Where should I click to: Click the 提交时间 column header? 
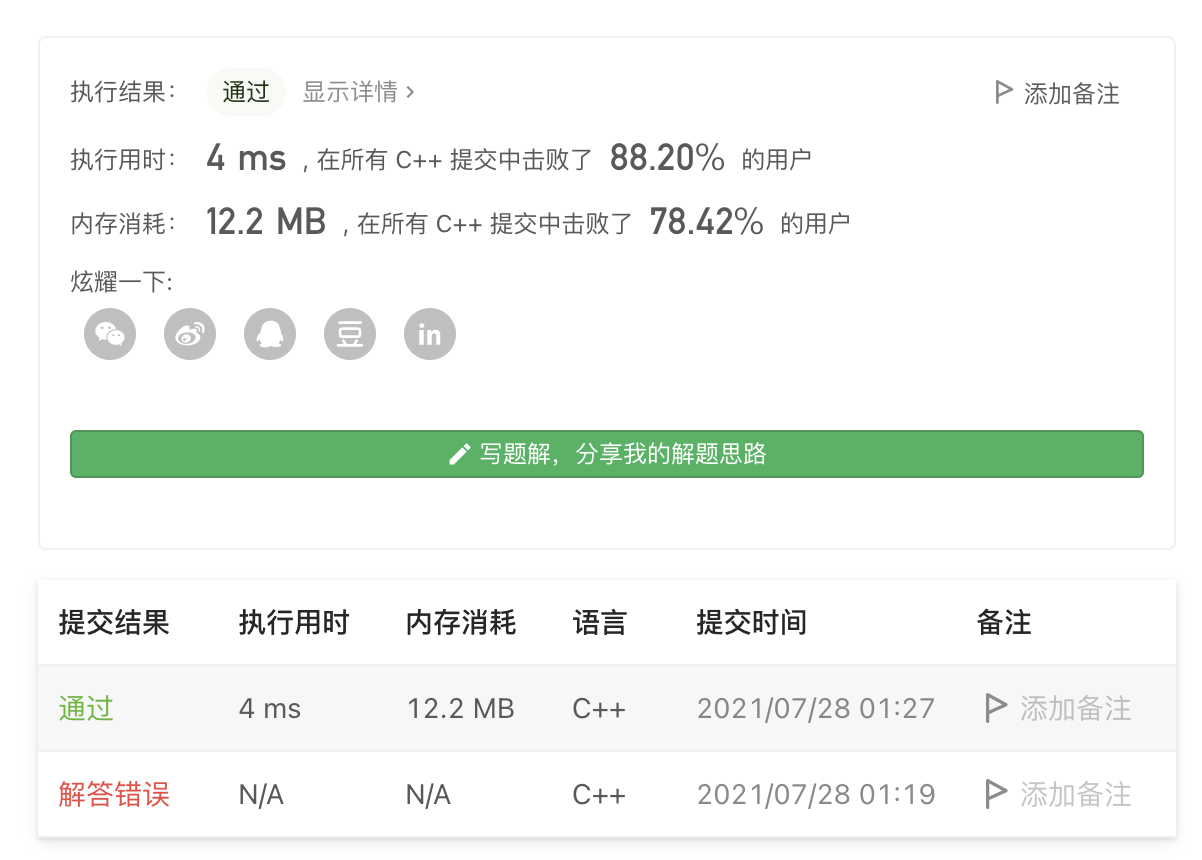(x=751, y=623)
